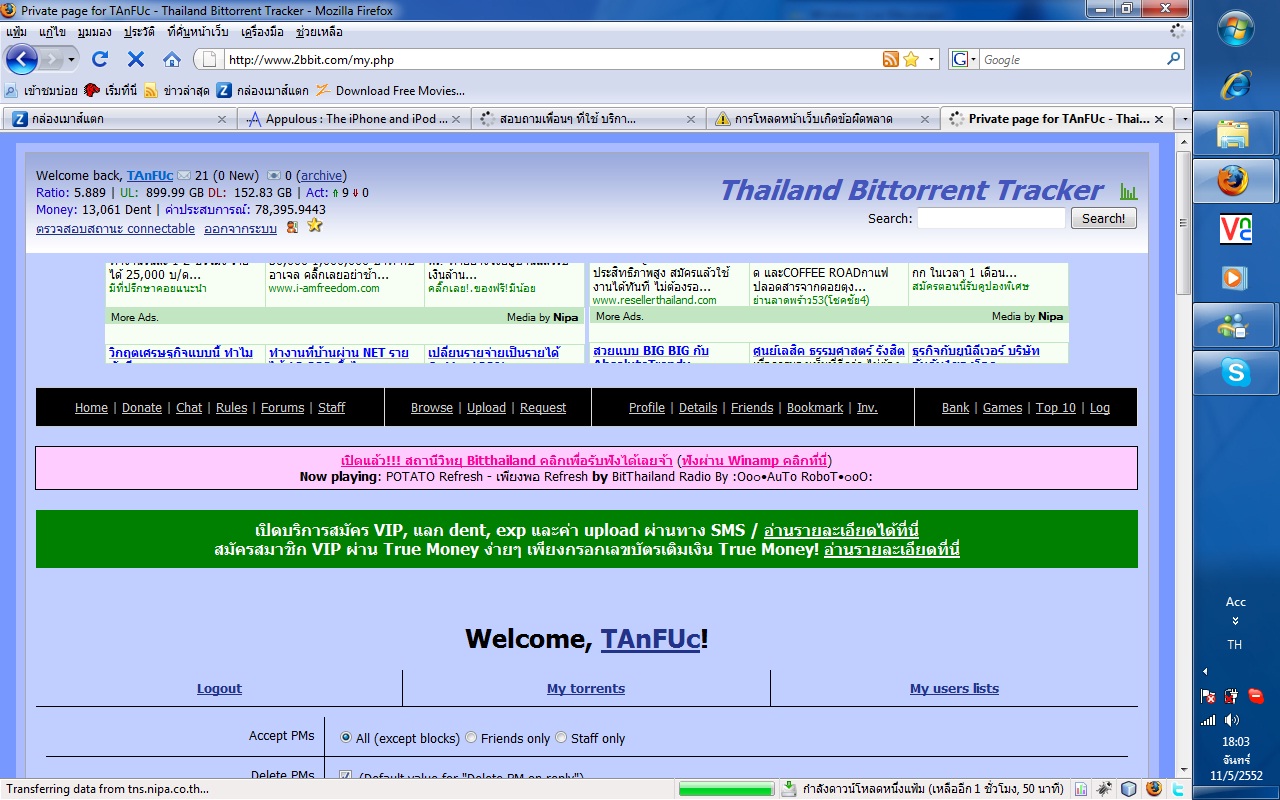Screen dimensions: 1280x800
Task: Click the Firebug bug icon in the status bar
Action: tap(1104, 789)
